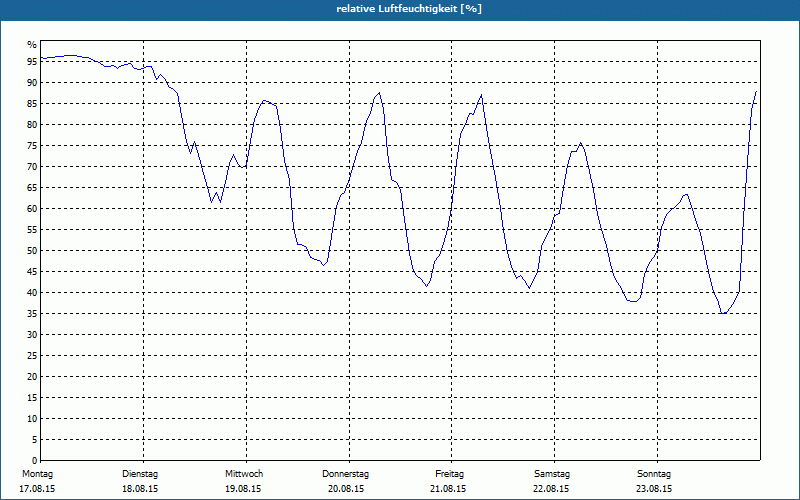Click the '20' y-axis value

click(x=32, y=377)
